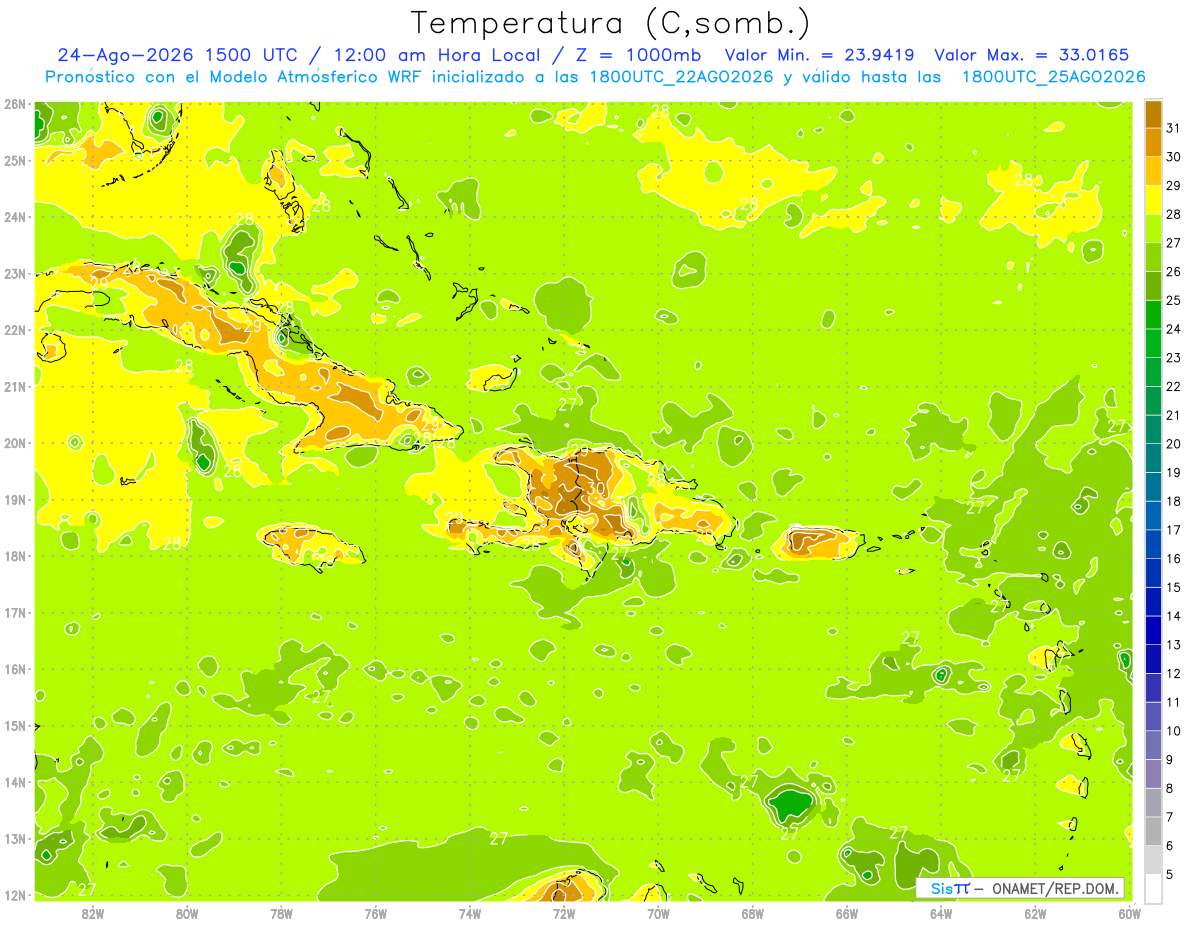Click the dark brown swatch above legend 31
This screenshot has width=1200, height=927.
(x=1153, y=113)
